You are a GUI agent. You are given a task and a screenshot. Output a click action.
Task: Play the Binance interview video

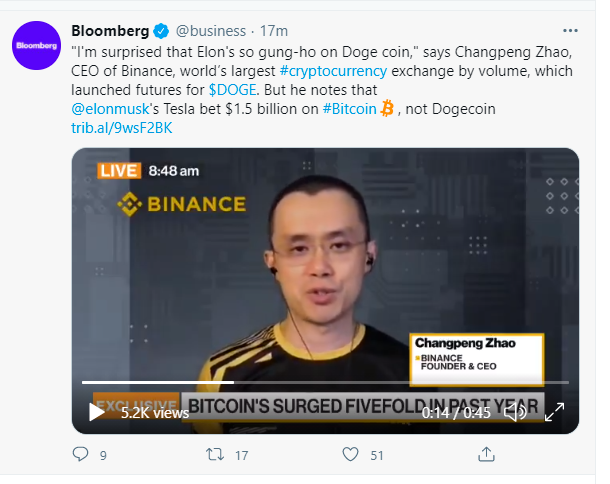[96, 412]
